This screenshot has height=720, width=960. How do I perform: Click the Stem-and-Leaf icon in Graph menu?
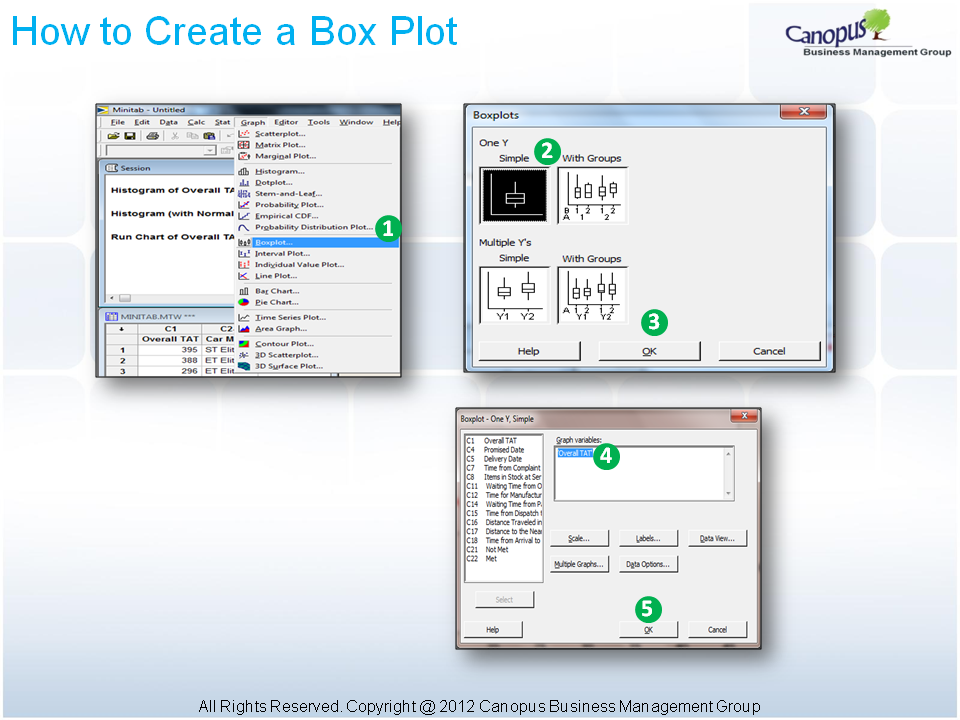244,193
